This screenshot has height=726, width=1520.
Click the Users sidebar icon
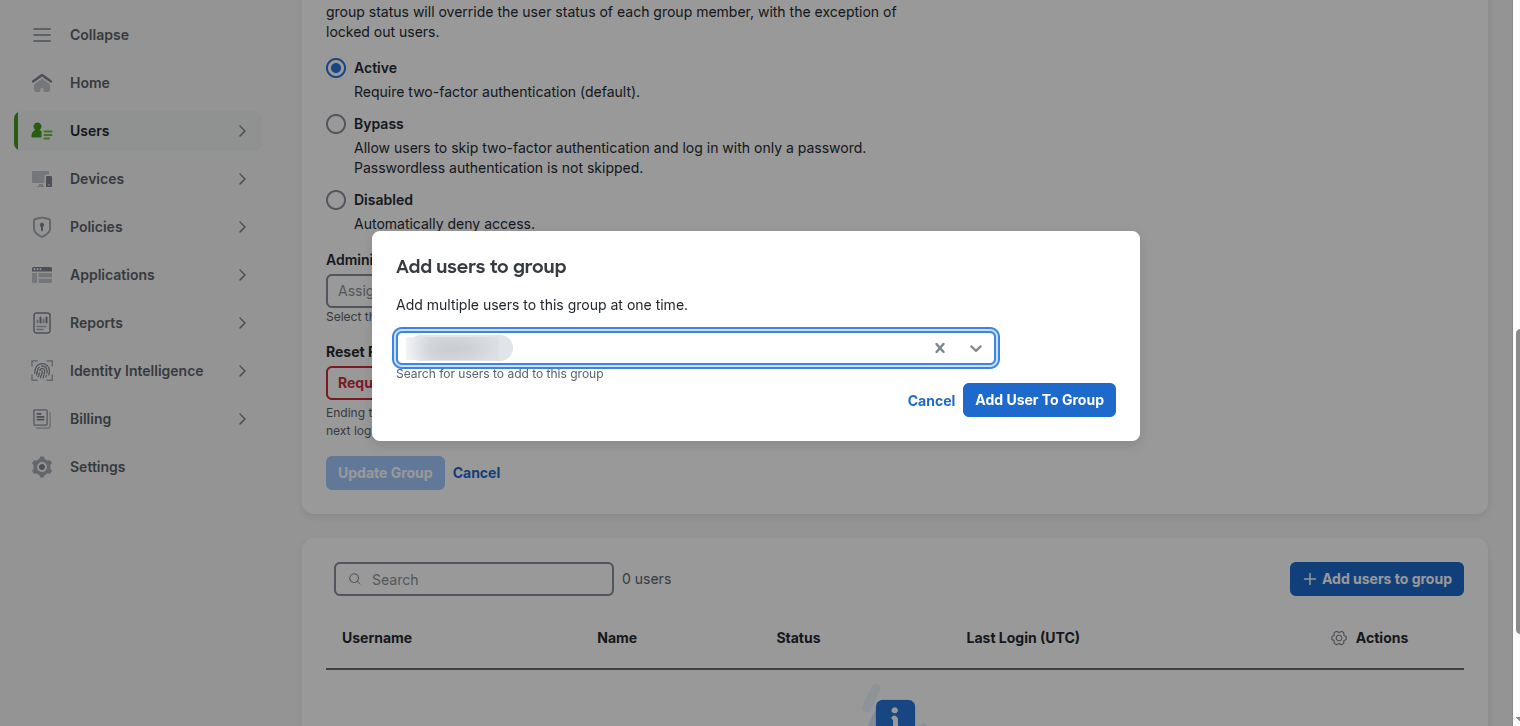coord(41,131)
